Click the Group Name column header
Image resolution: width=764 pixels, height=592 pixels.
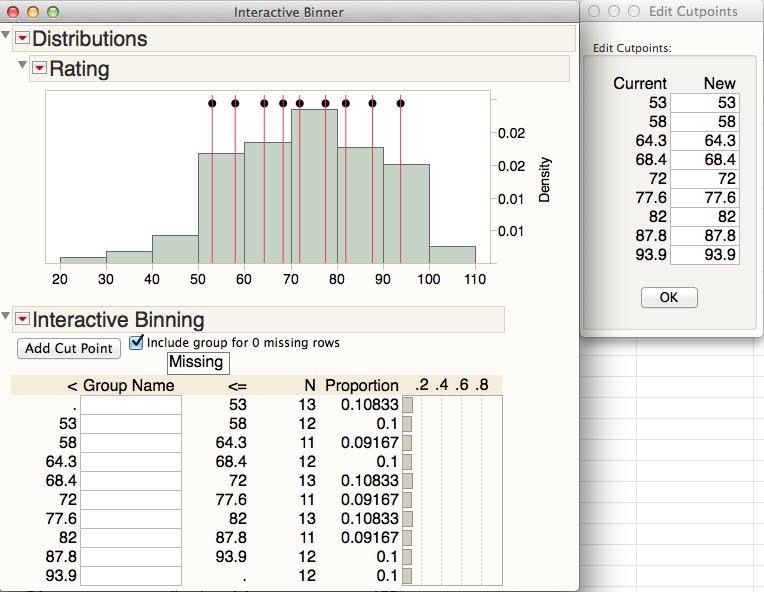click(128, 386)
